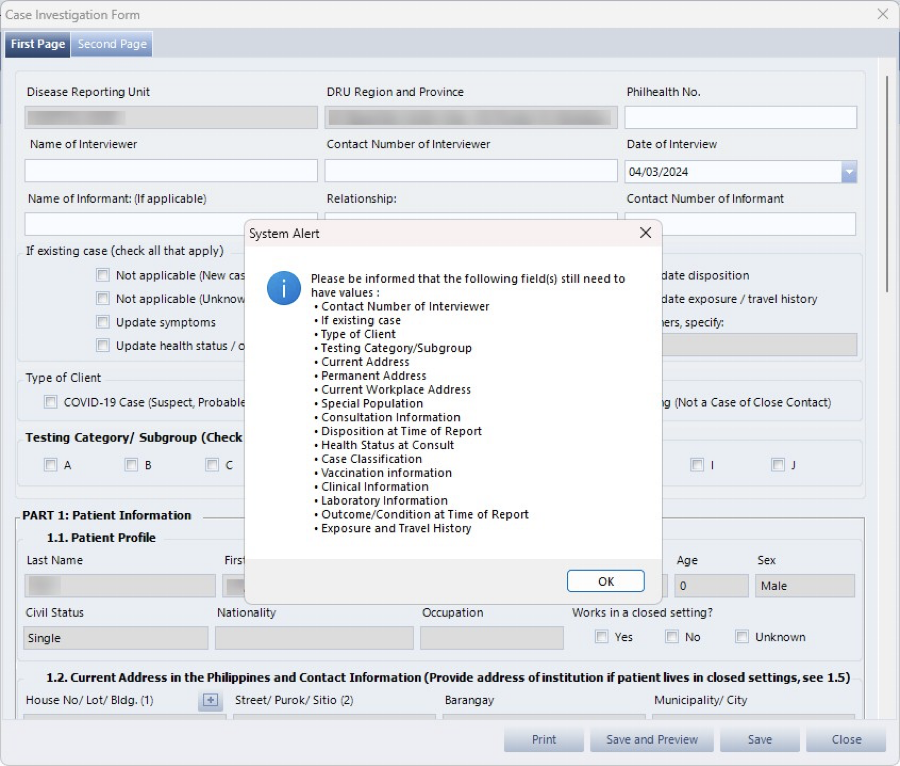The width and height of the screenshot is (900, 766).
Task: Tick the Unknown closed setting checkbox
Action: pyautogui.click(x=742, y=637)
